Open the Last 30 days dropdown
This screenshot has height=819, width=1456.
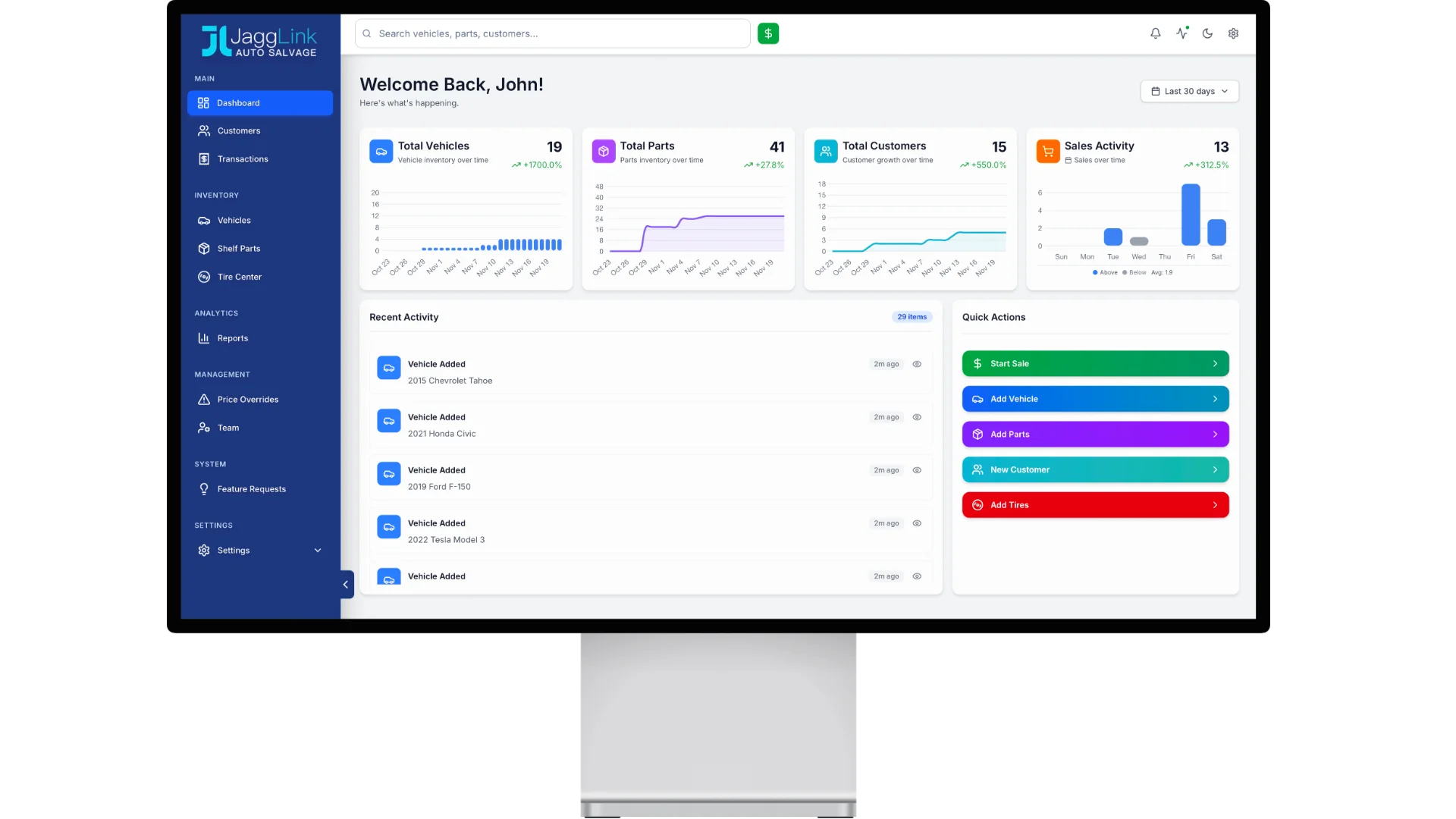pyautogui.click(x=1189, y=91)
